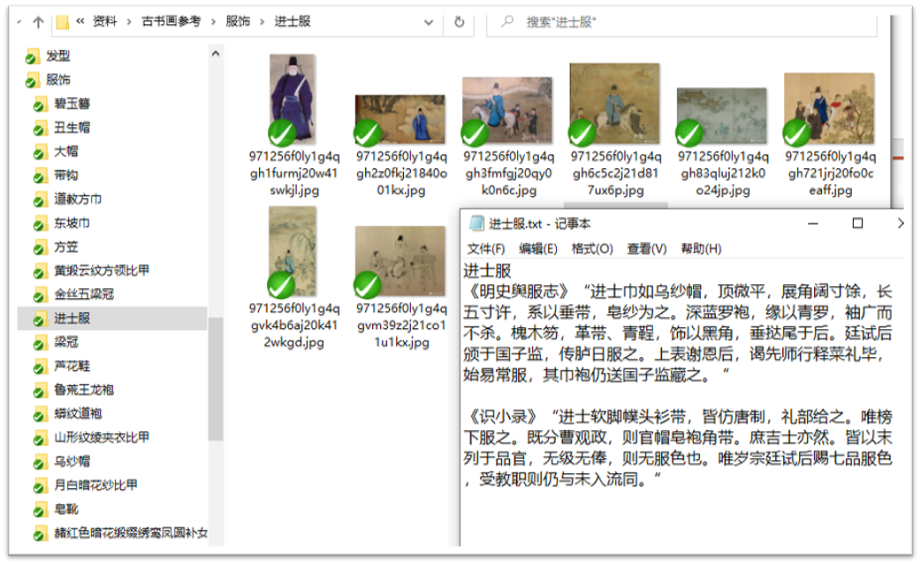Viewport: 921px width, 565px height.
Task: Click the 进士服 heading line in Notepad
Action: pyautogui.click(x=487, y=271)
